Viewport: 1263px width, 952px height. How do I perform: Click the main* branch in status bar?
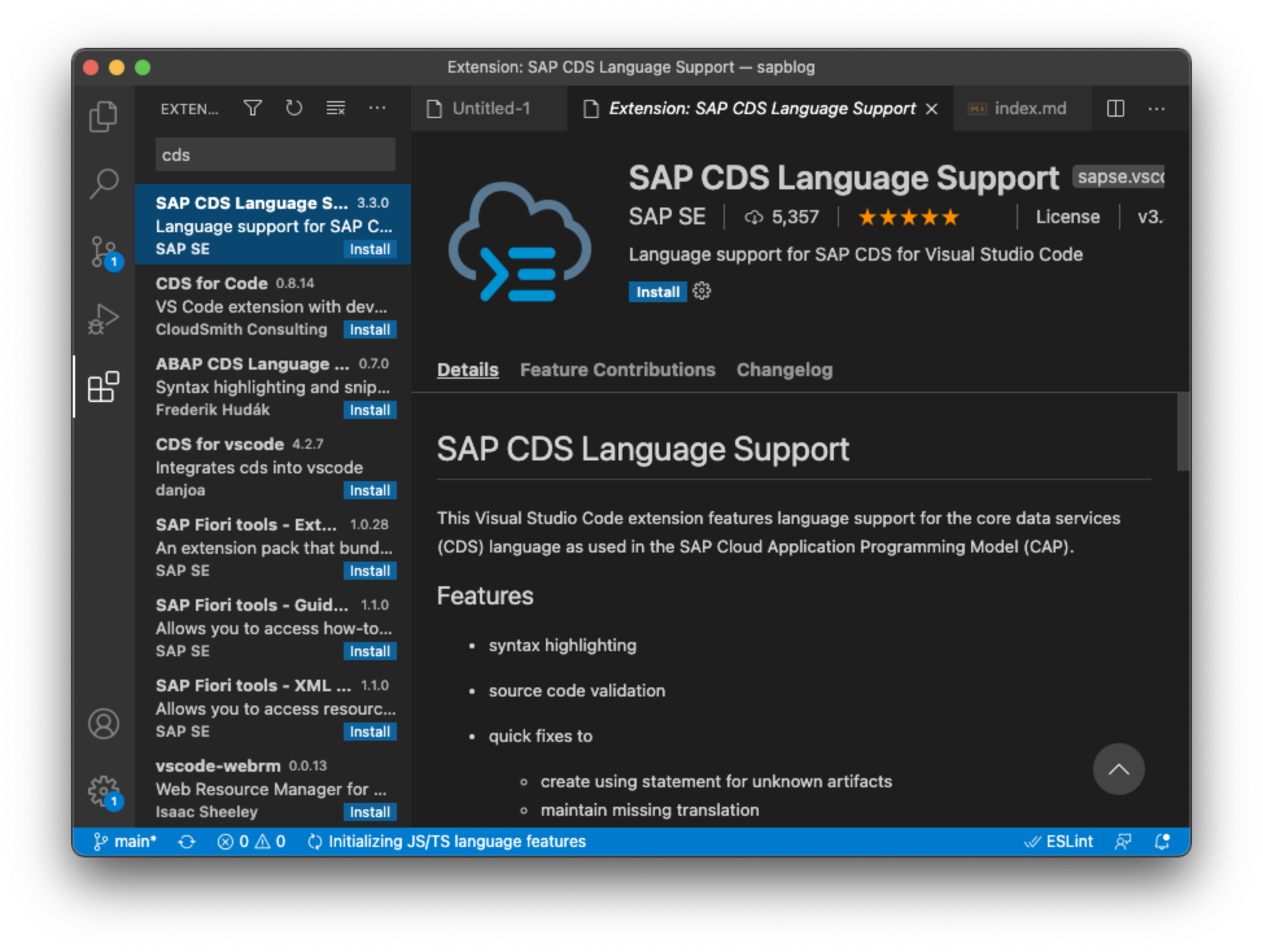[124, 841]
